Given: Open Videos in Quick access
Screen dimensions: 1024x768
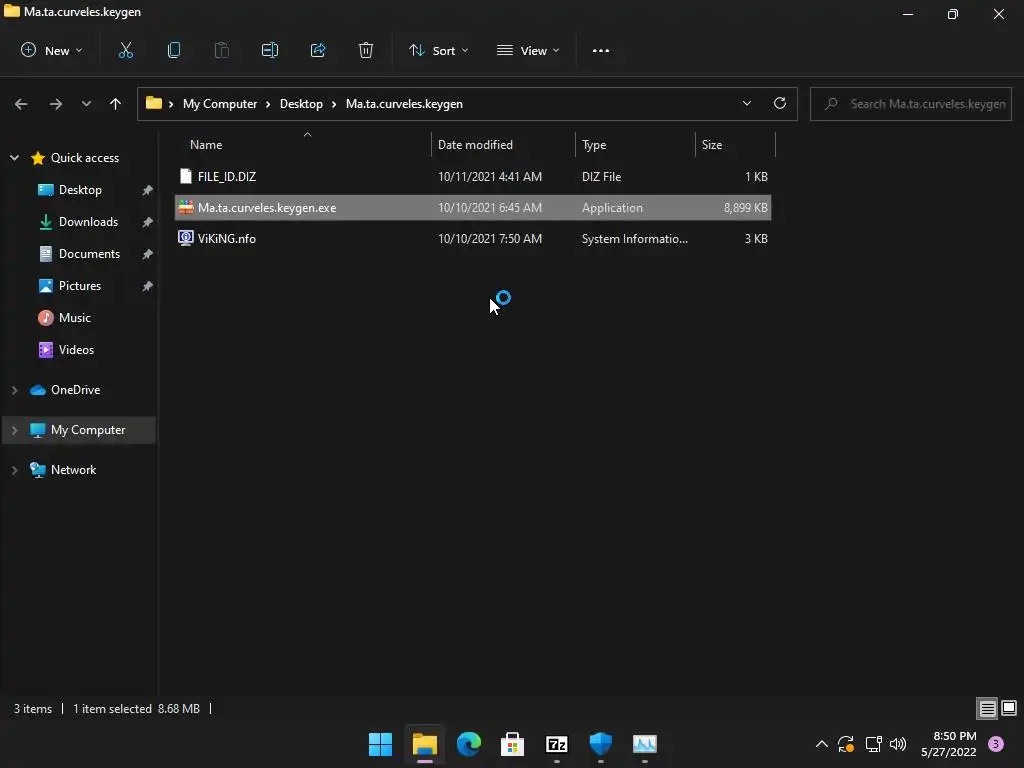Looking at the screenshot, I should point(76,349).
